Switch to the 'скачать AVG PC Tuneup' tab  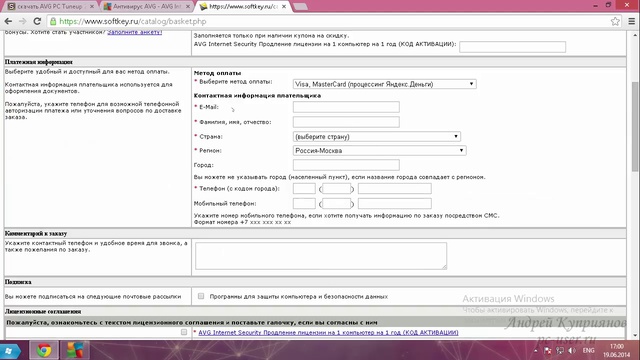click(x=50, y=7)
